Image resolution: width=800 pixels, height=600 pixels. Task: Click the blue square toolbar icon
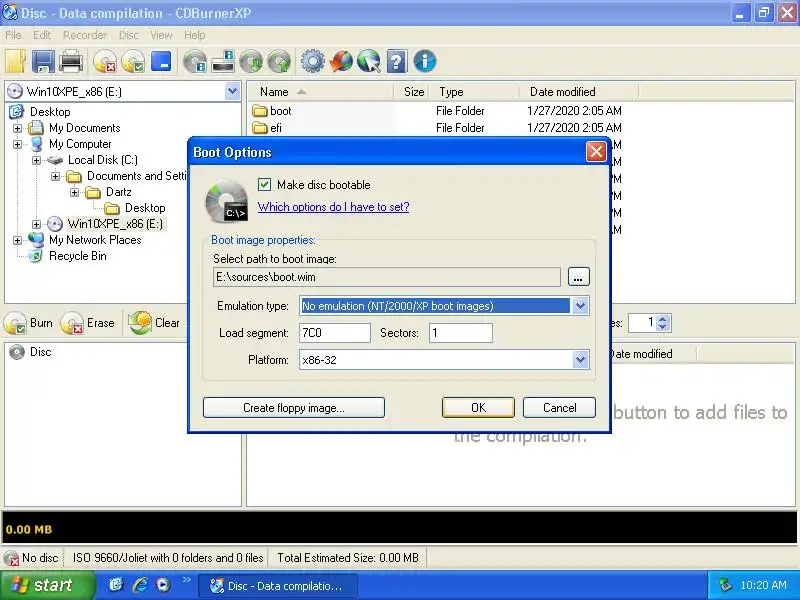(x=161, y=61)
